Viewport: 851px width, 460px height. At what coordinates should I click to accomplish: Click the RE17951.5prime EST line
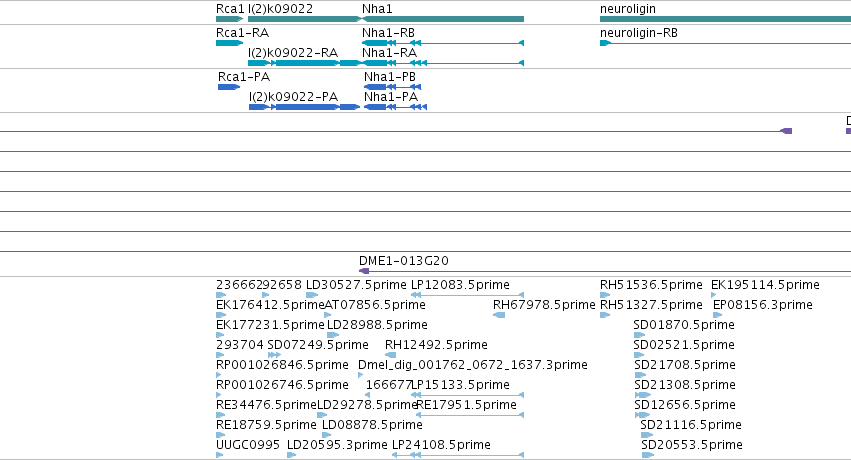point(469,415)
